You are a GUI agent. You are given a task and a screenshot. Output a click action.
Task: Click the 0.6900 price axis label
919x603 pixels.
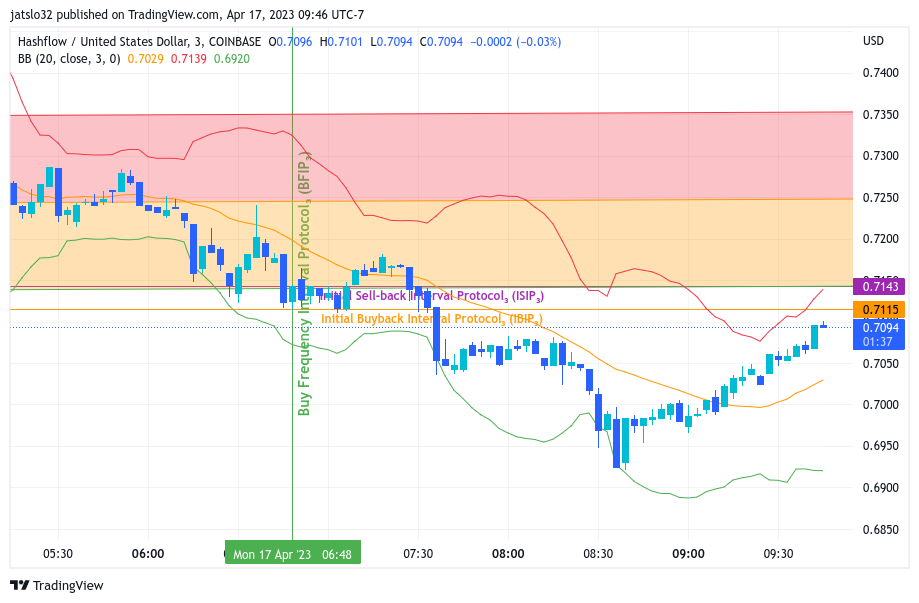click(x=880, y=488)
